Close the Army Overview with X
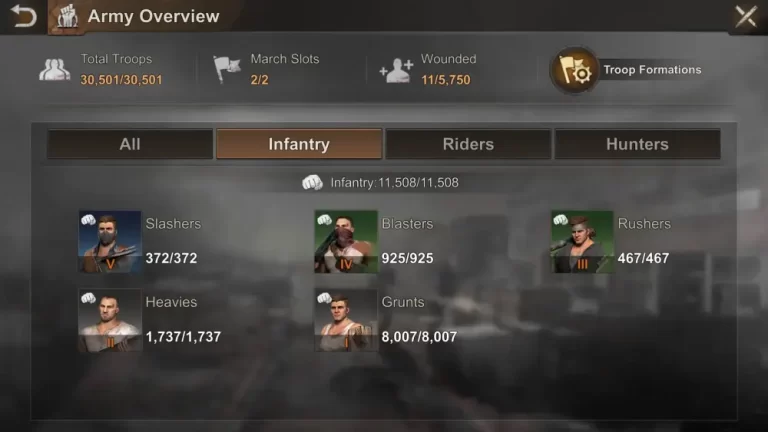This screenshot has width=768, height=432. pos(745,17)
